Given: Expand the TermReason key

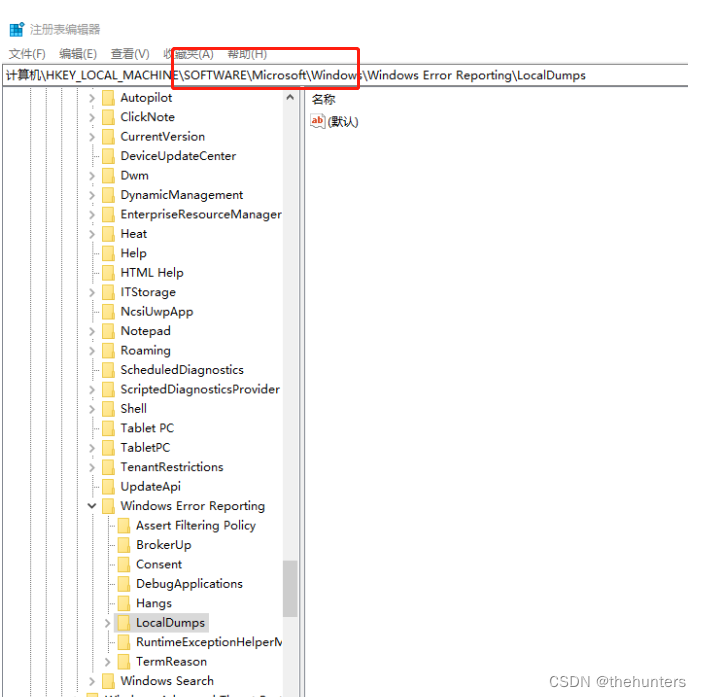Looking at the screenshot, I should [x=107, y=662].
